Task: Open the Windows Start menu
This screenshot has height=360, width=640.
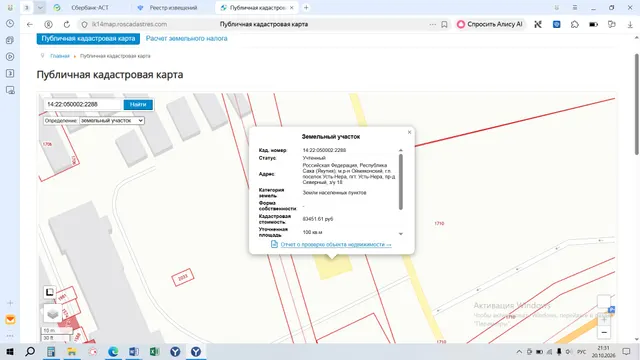Action: [x=10, y=351]
